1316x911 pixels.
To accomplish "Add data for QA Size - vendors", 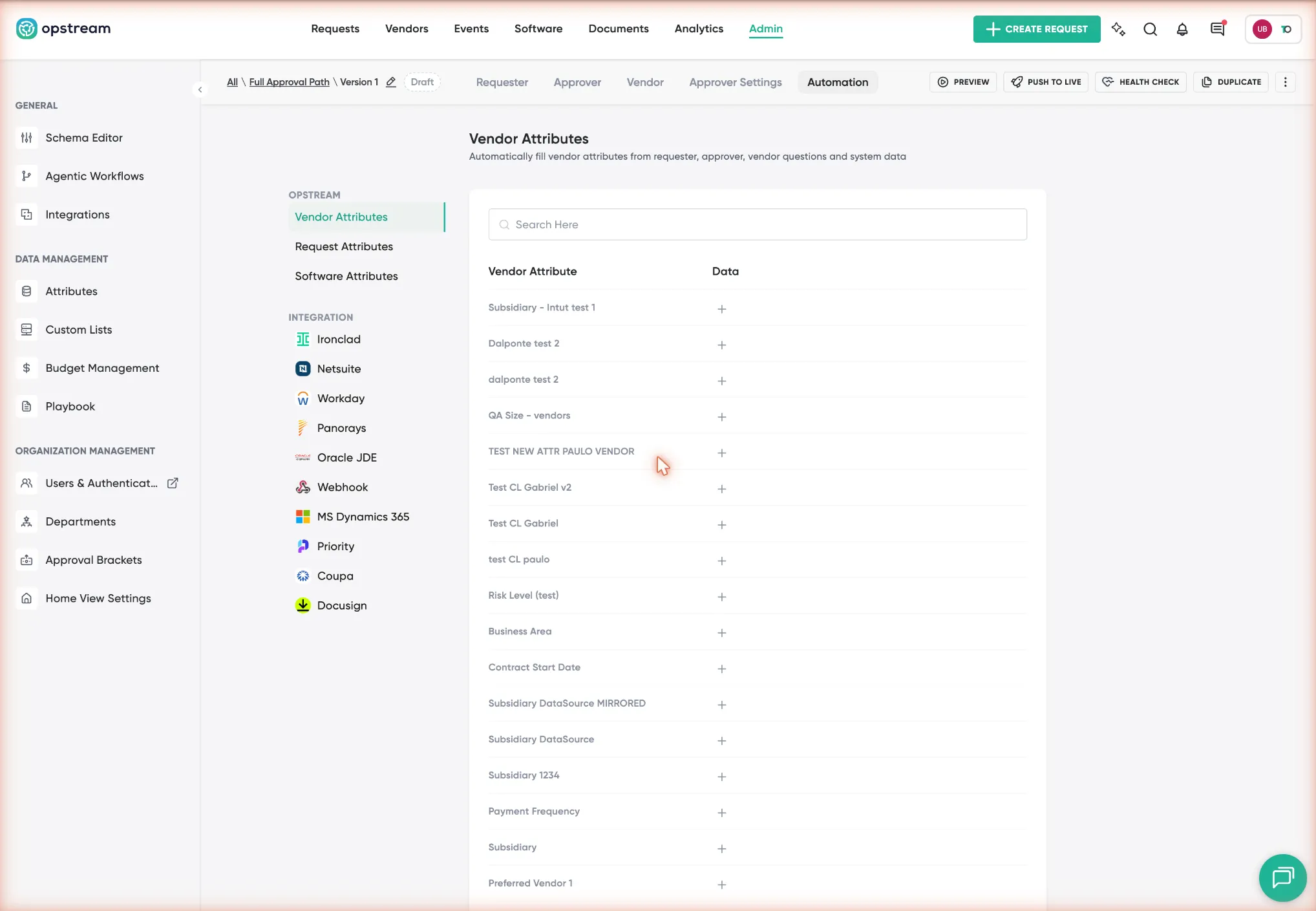I will click(721, 417).
